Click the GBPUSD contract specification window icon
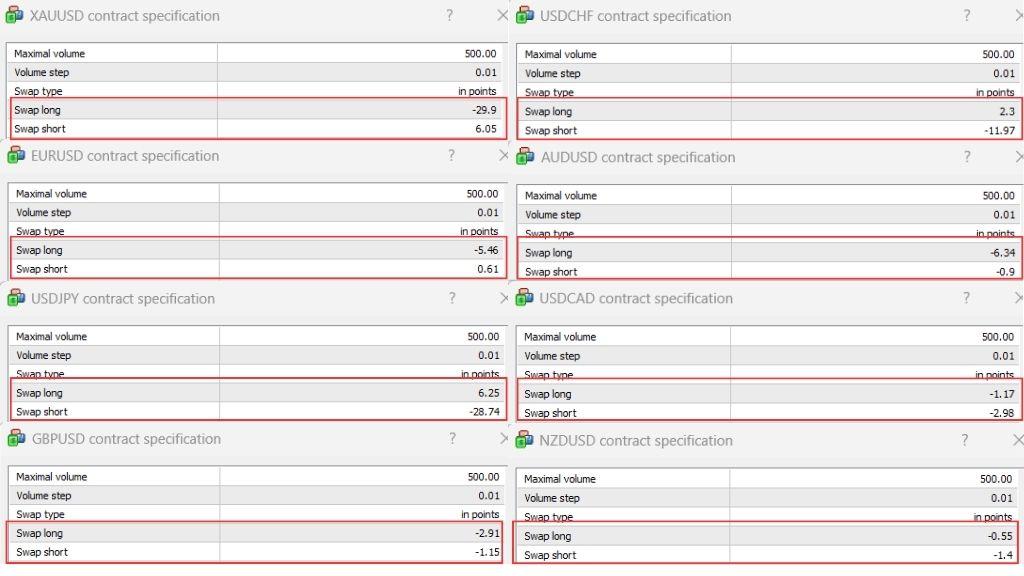The height and width of the screenshot is (576, 1024). coord(15,438)
